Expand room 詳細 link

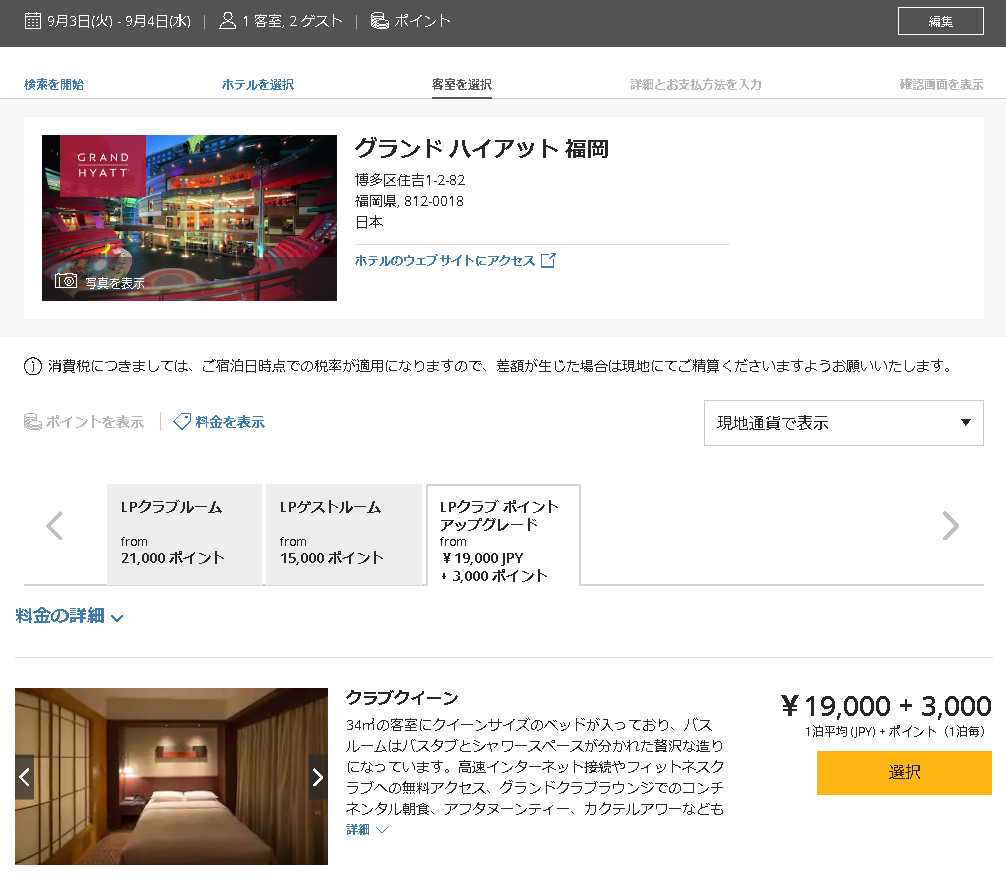coord(367,830)
